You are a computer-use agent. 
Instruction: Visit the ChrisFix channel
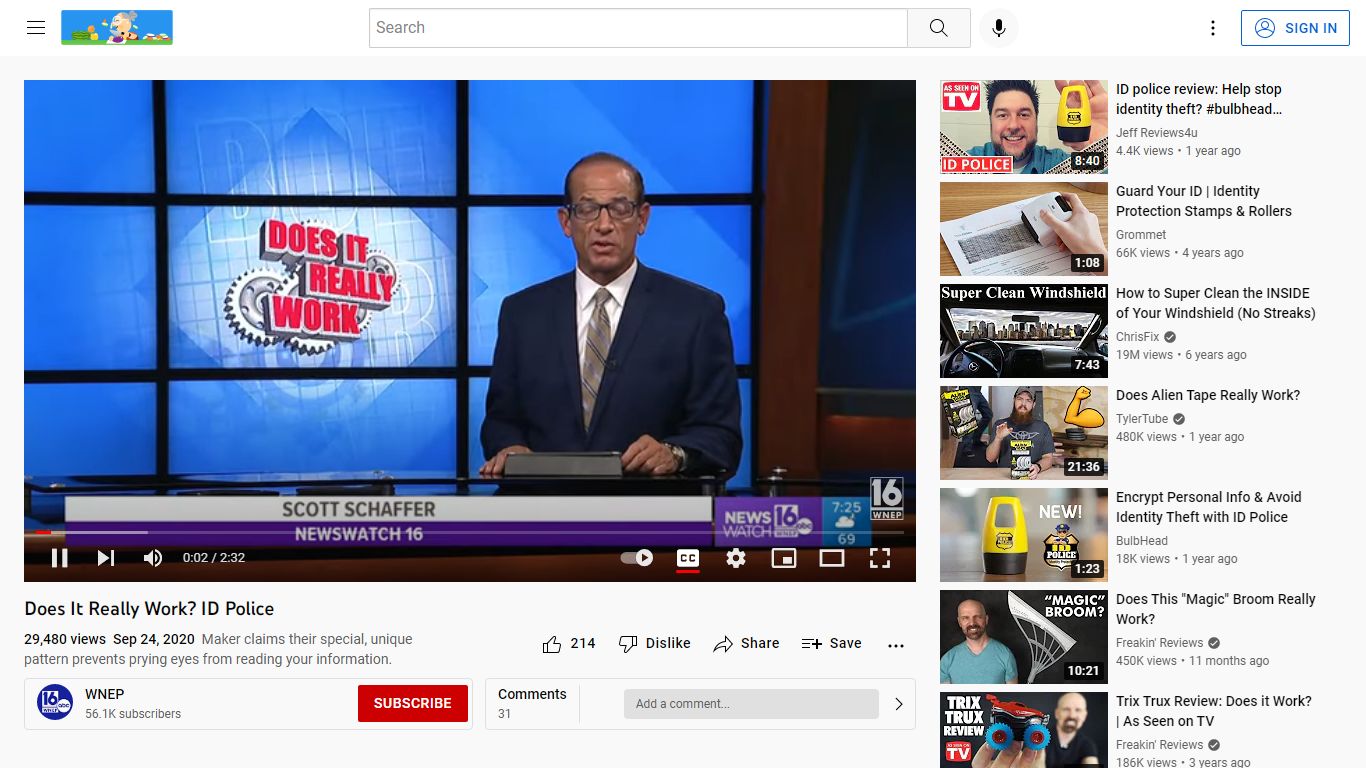pyautogui.click(x=1138, y=337)
